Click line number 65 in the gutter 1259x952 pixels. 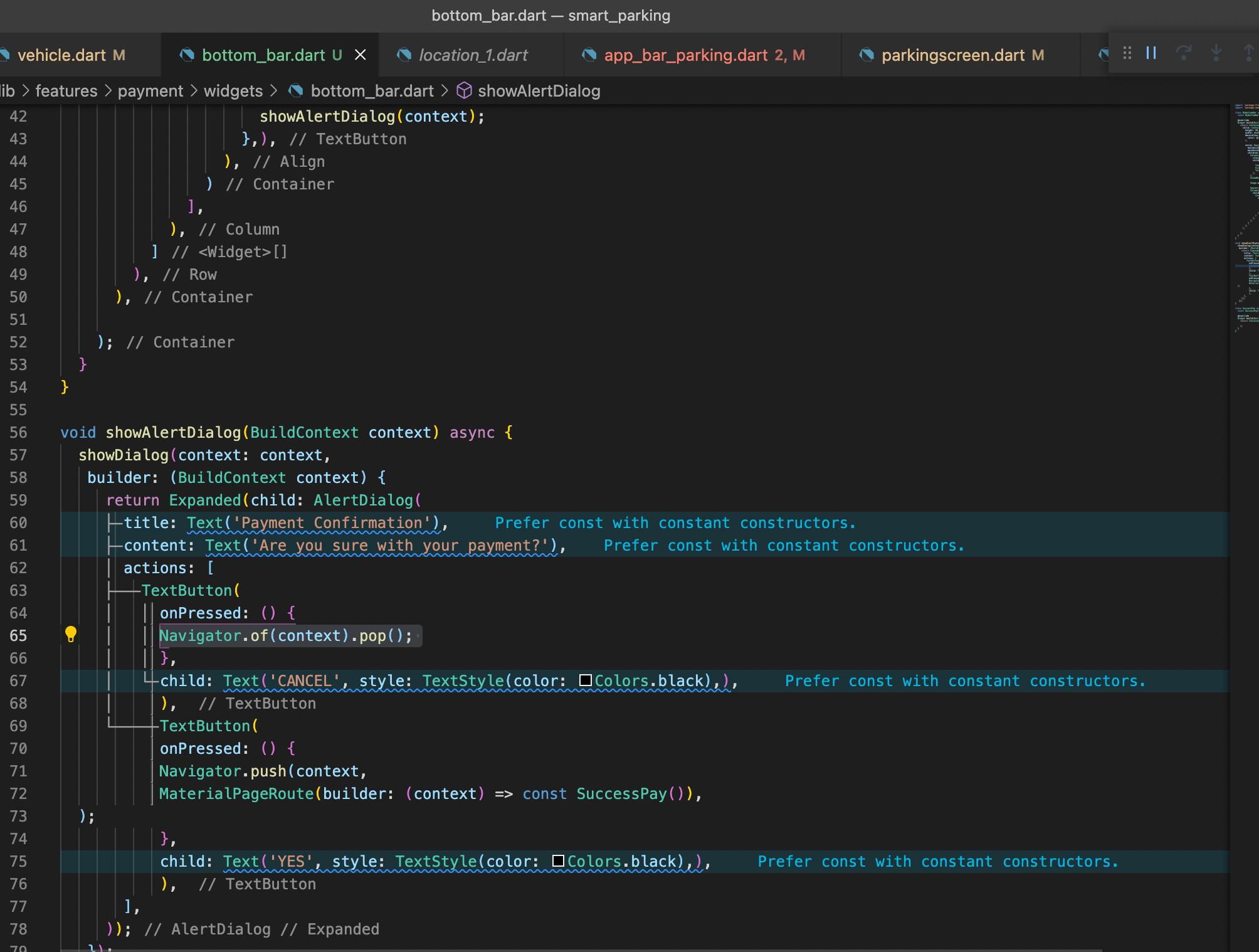tap(18, 635)
